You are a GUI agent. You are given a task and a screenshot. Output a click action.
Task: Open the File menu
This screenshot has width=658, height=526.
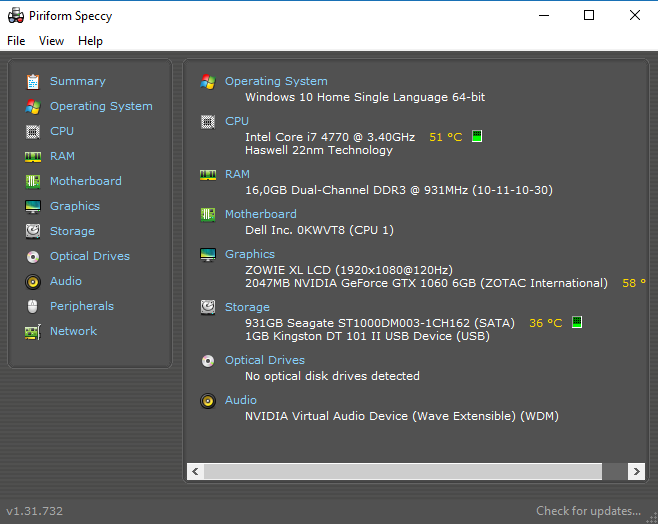(16, 41)
